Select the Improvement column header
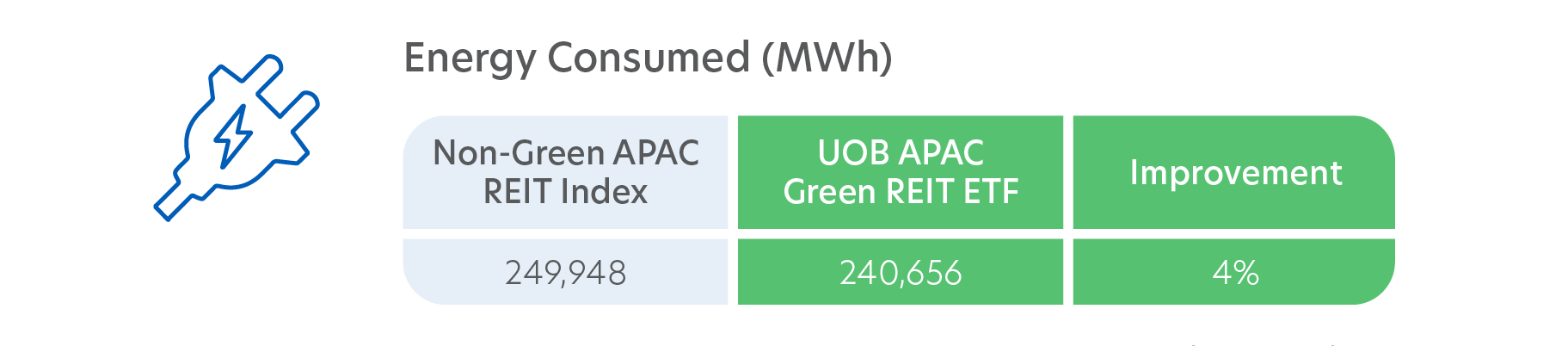The height and width of the screenshot is (346, 1568). point(1233,172)
